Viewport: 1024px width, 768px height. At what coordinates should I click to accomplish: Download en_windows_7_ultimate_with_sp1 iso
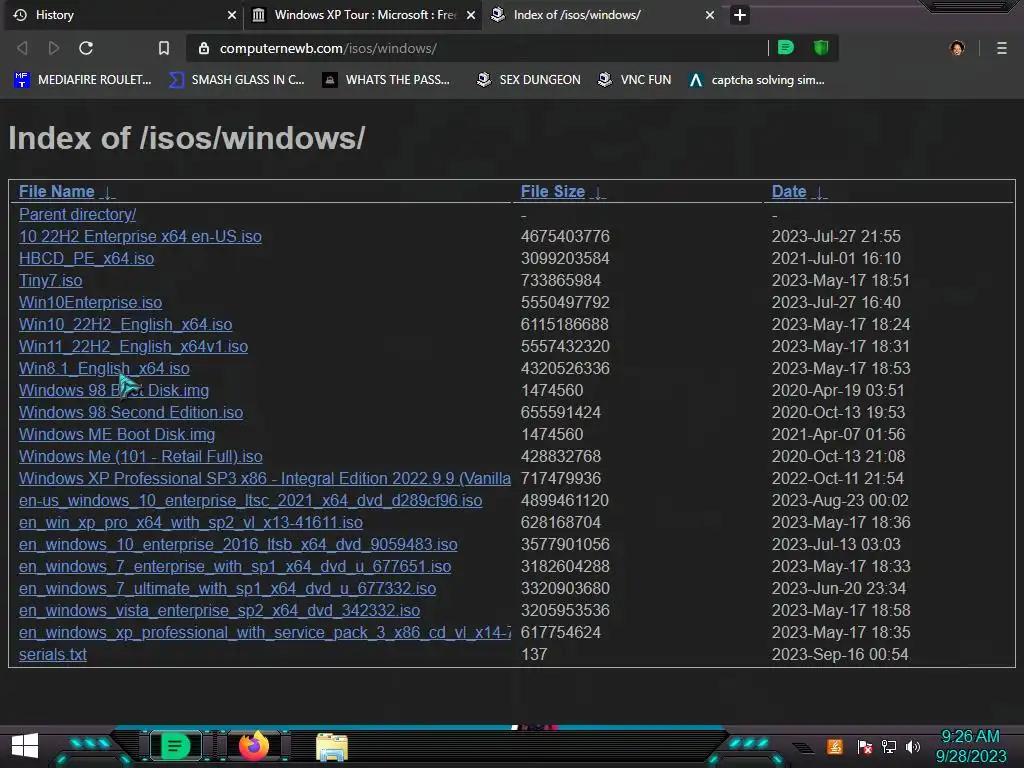(x=227, y=588)
